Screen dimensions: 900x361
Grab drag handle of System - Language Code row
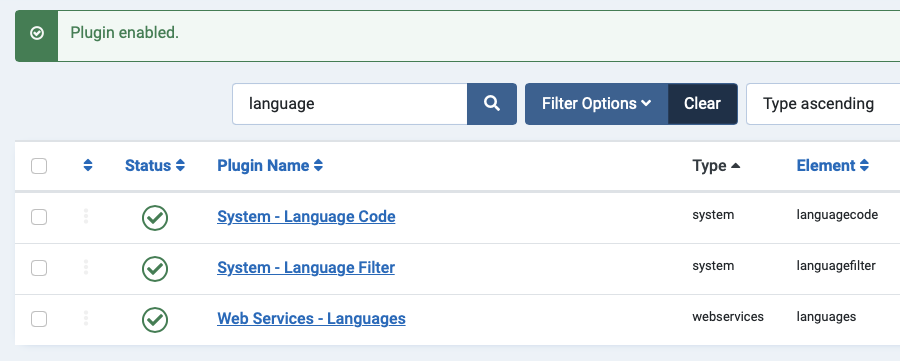pos(86,216)
